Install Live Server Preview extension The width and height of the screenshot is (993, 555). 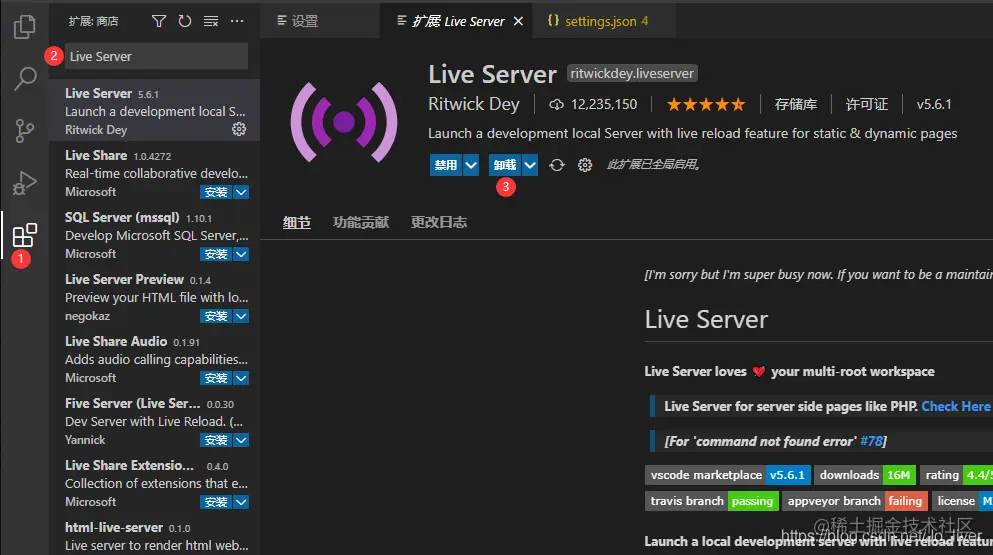(216, 316)
